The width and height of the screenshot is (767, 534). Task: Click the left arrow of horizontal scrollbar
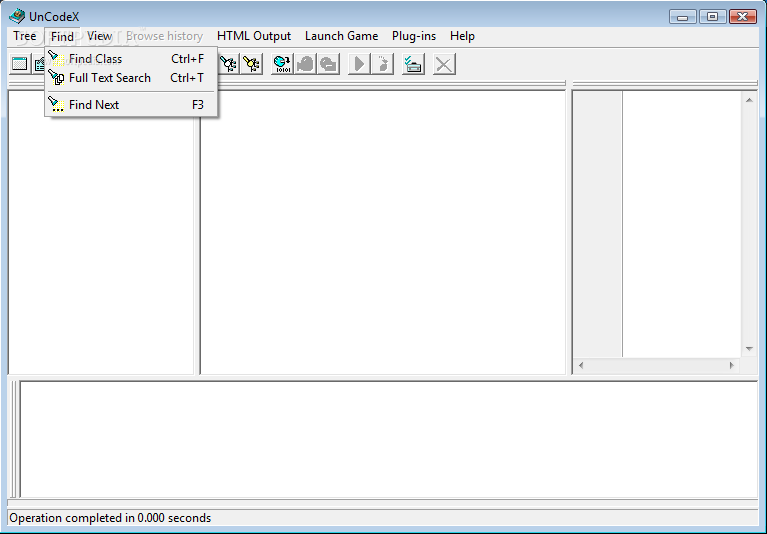581,365
